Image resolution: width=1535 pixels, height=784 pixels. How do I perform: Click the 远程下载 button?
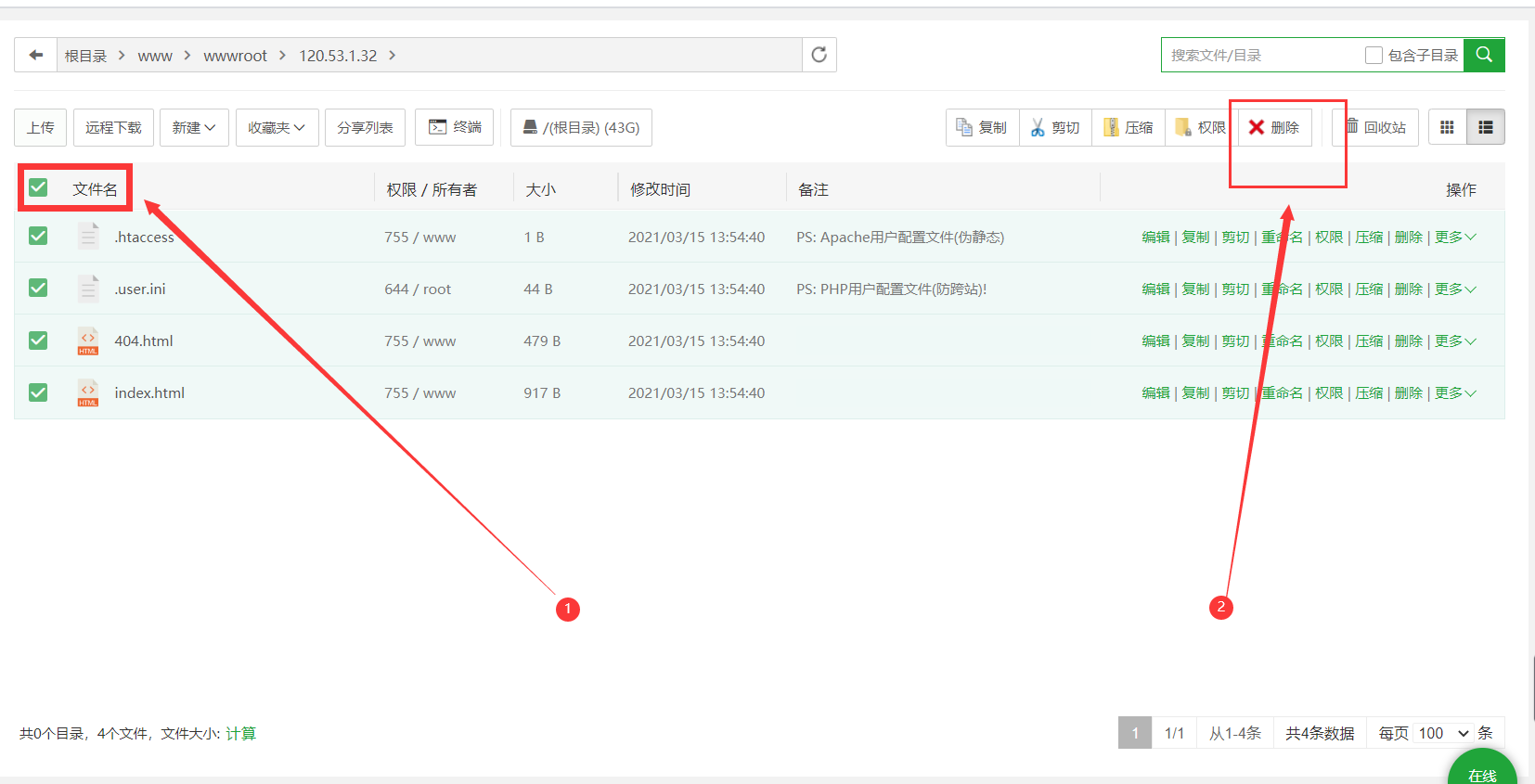coord(113,127)
